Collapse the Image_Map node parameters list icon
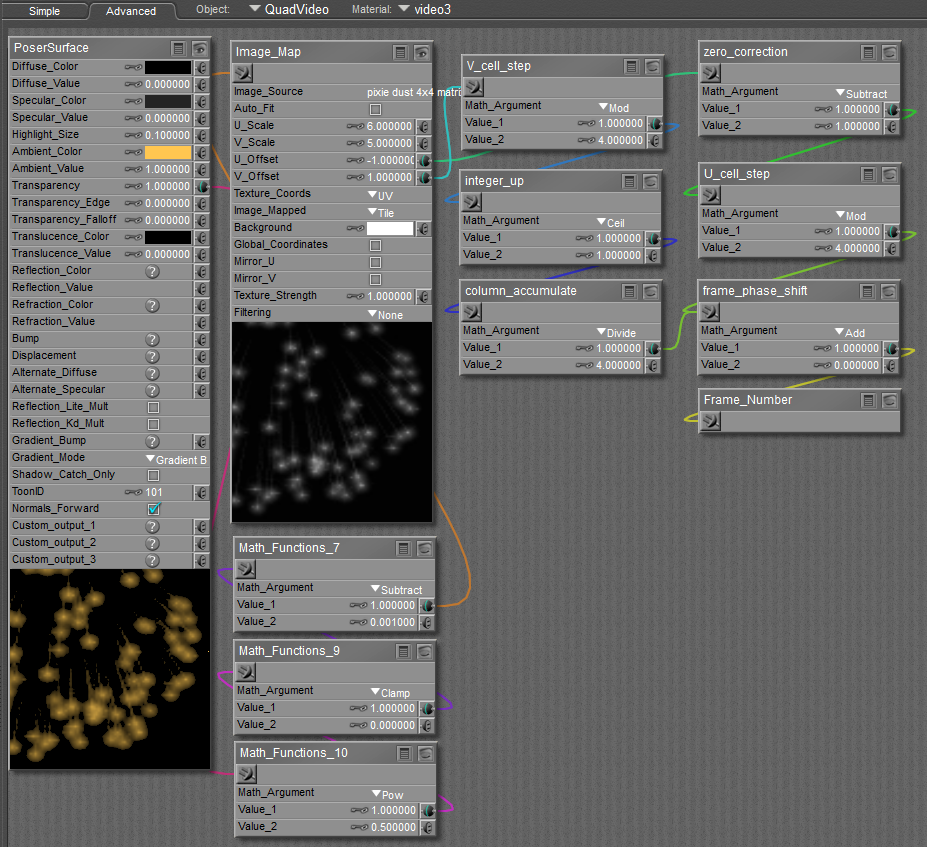This screenshot has height=847, width=927. [400, 52]
